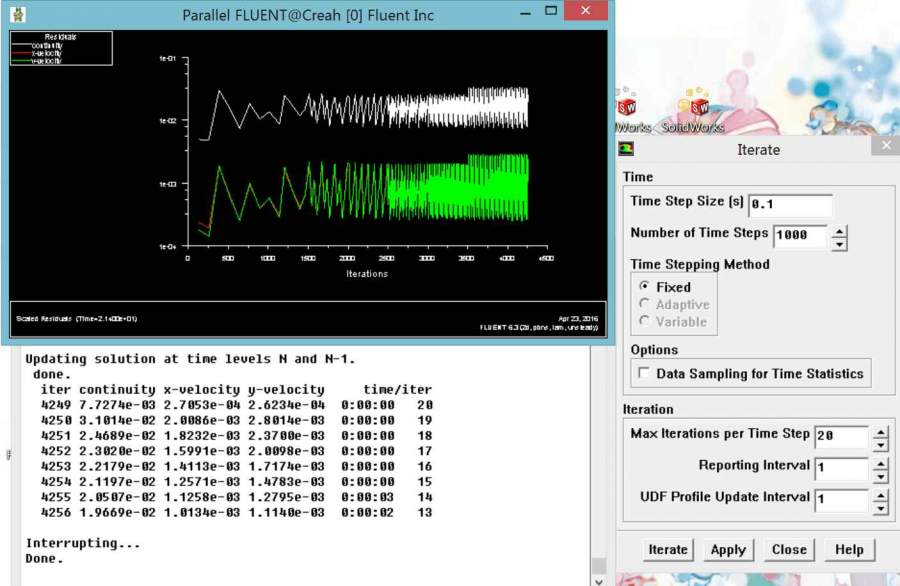Click the Residuals legend box
This screenshot has height=586, width=900.
tap(61, 48)
